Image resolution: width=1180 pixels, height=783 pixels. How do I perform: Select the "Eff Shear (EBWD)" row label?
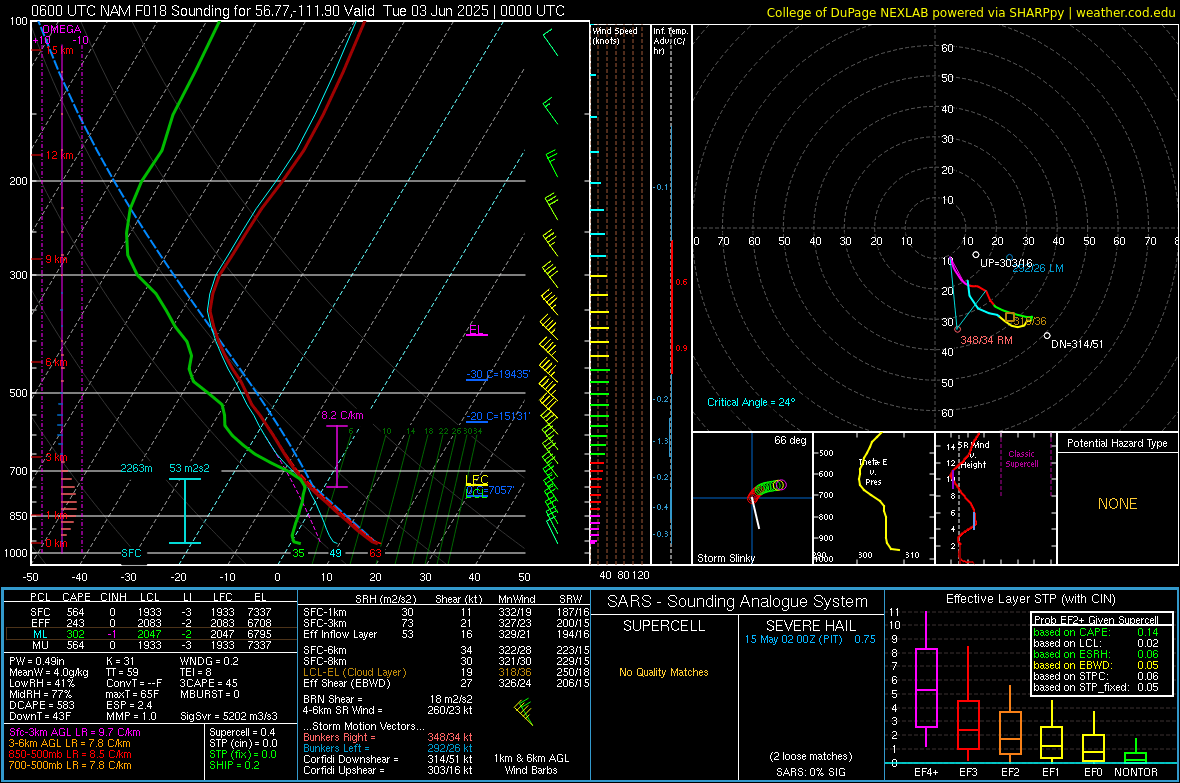pyautogui.click(x=347, y=684)
